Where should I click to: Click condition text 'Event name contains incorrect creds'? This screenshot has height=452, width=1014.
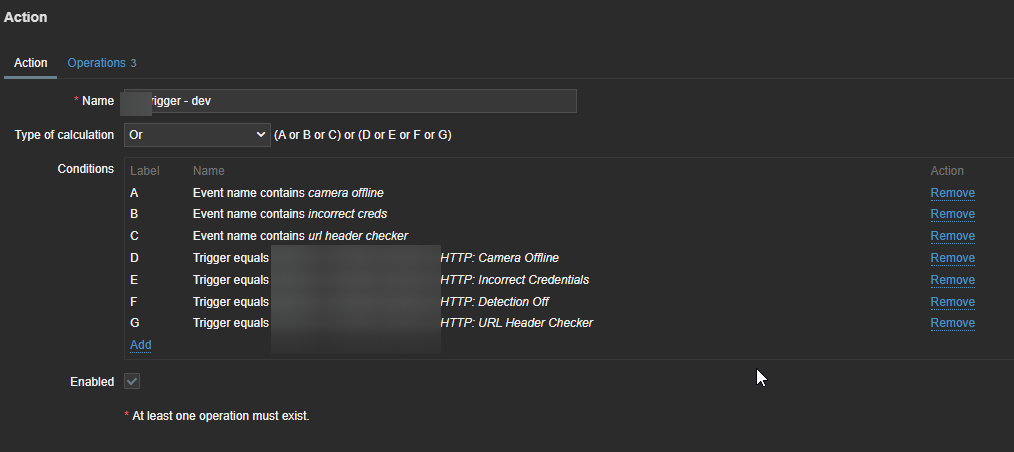(290, 214)
